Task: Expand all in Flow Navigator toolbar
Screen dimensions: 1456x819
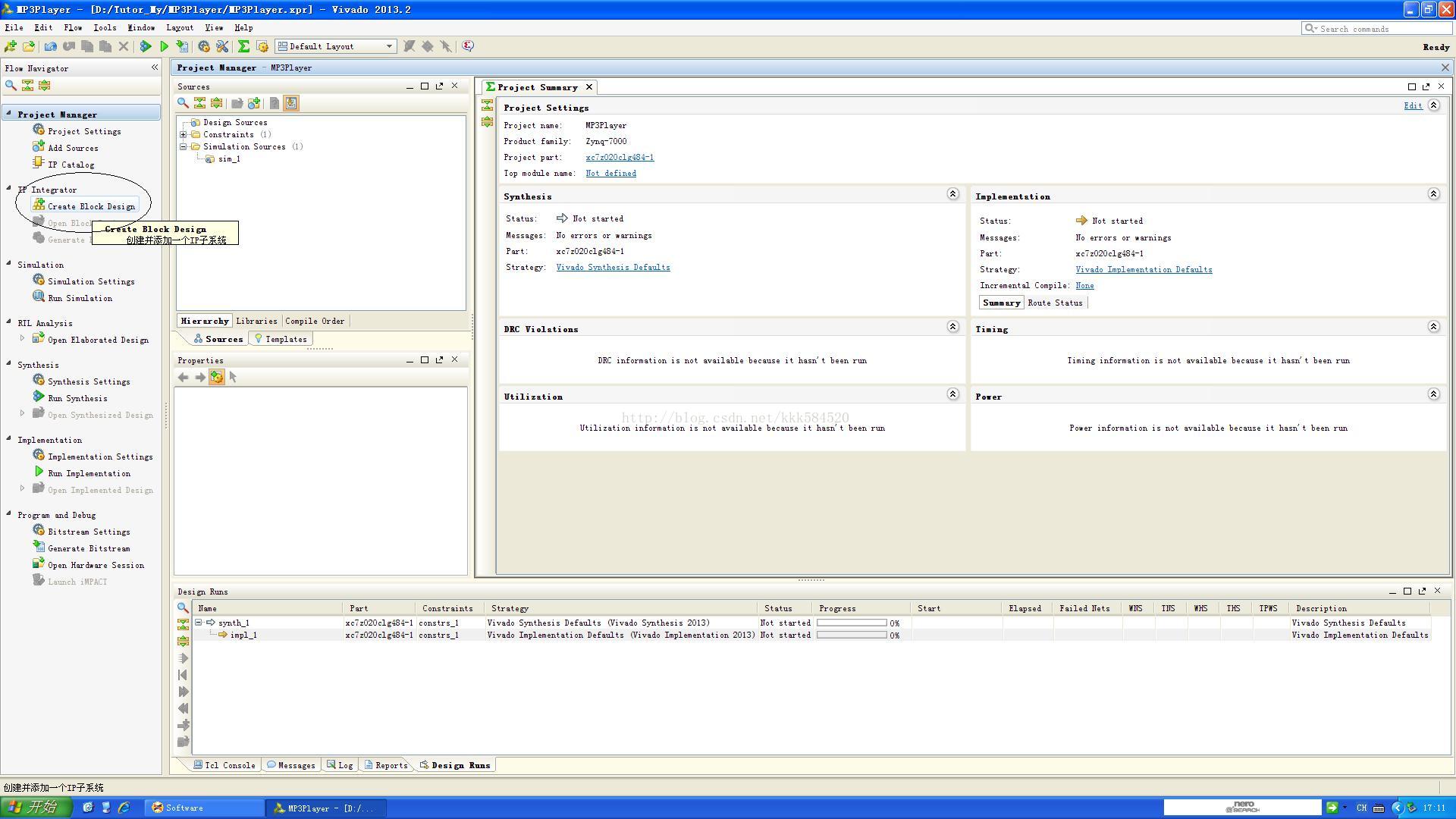Action: click(44, 85)
